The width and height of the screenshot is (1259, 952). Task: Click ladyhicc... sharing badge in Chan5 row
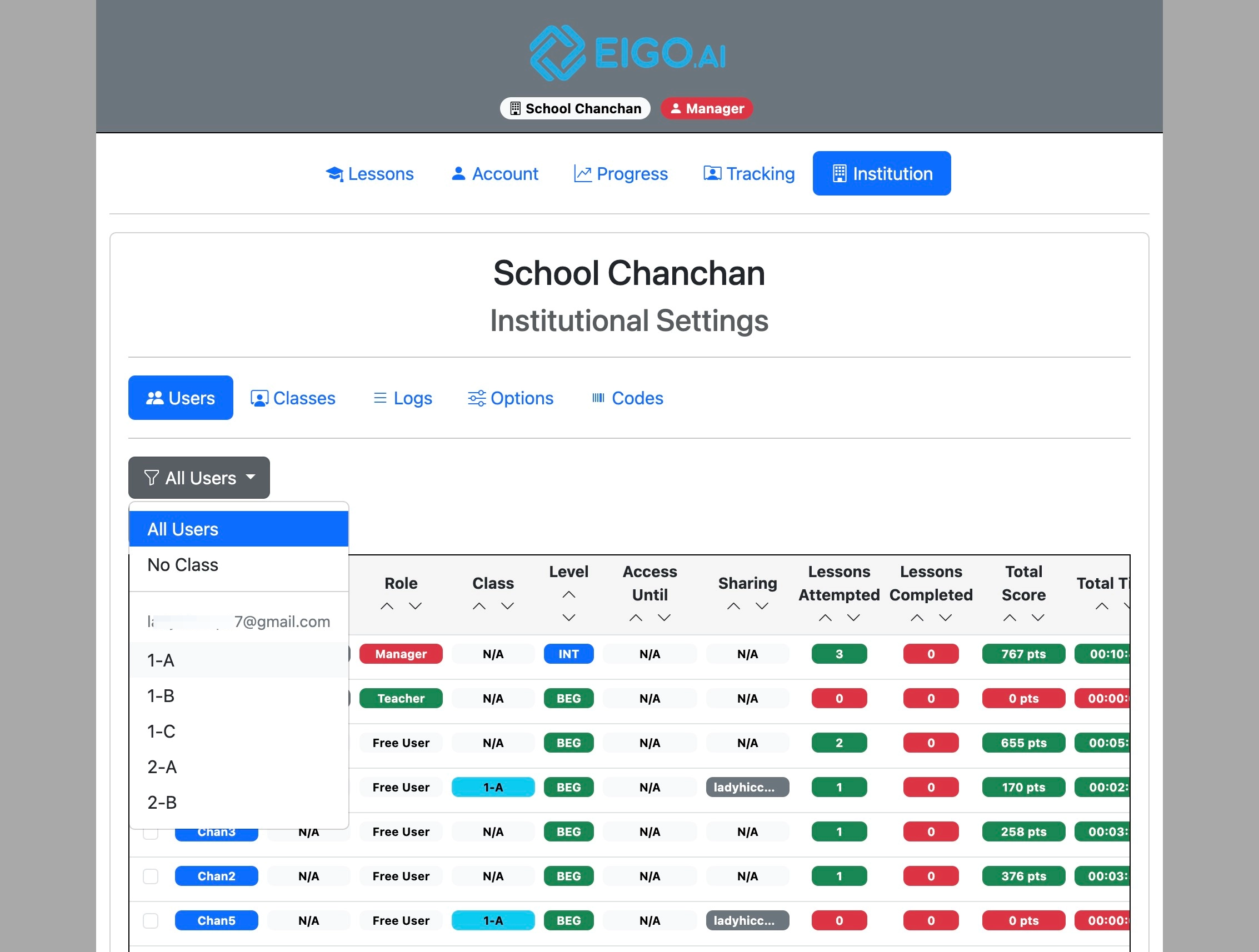pos(747,921)
